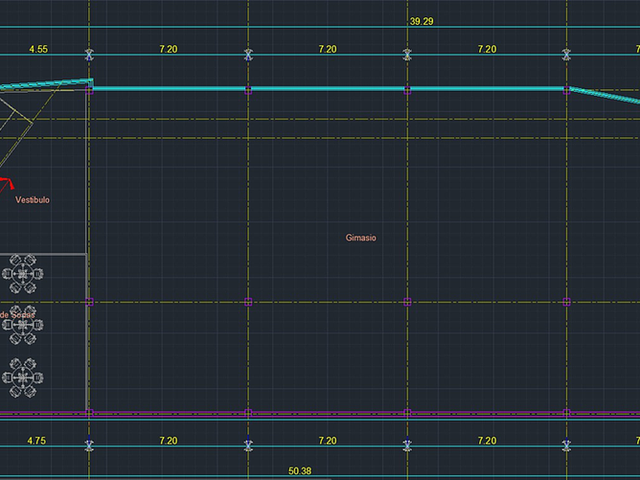The image size is (640, 480).
Task: Click the 4.75 dimension value
Action: click(x=37, y=441)
